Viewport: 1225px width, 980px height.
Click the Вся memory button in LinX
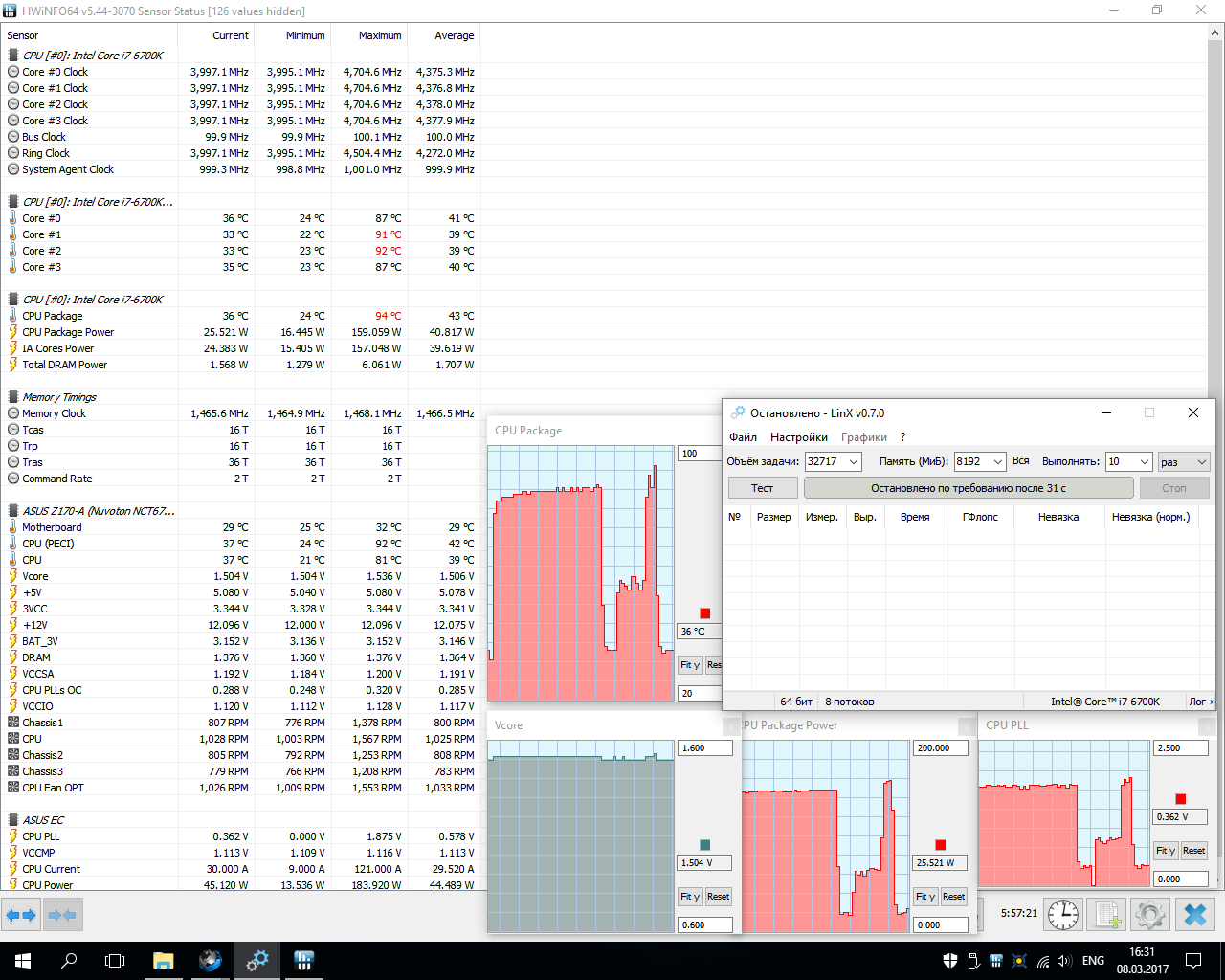pos(1021,461)
